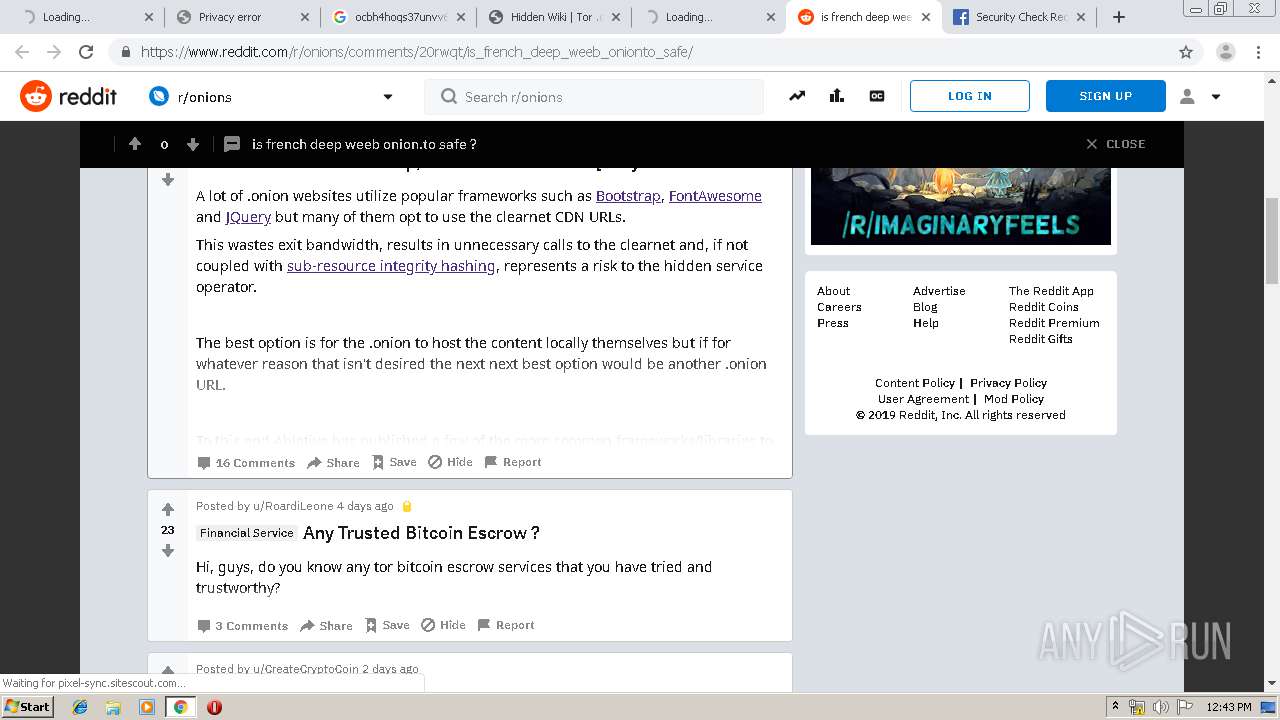Share the post with 16 Comments
The image size is (1280, 720).
pyautogui.click(x=333, y=462)
